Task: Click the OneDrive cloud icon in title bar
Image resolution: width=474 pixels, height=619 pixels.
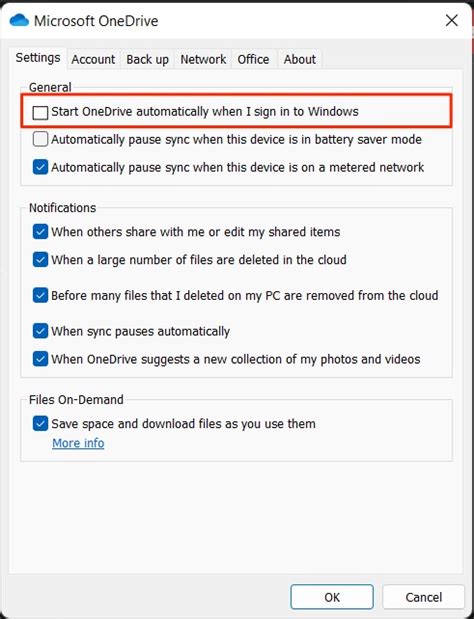Action: 19,20
